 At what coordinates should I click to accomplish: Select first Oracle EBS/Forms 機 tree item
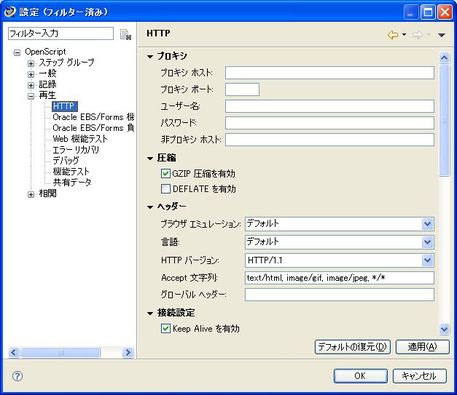93,117
